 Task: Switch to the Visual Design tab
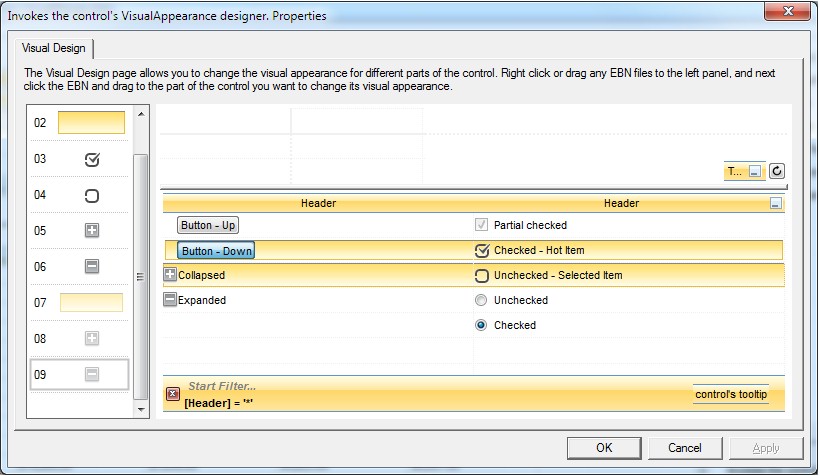56,48
